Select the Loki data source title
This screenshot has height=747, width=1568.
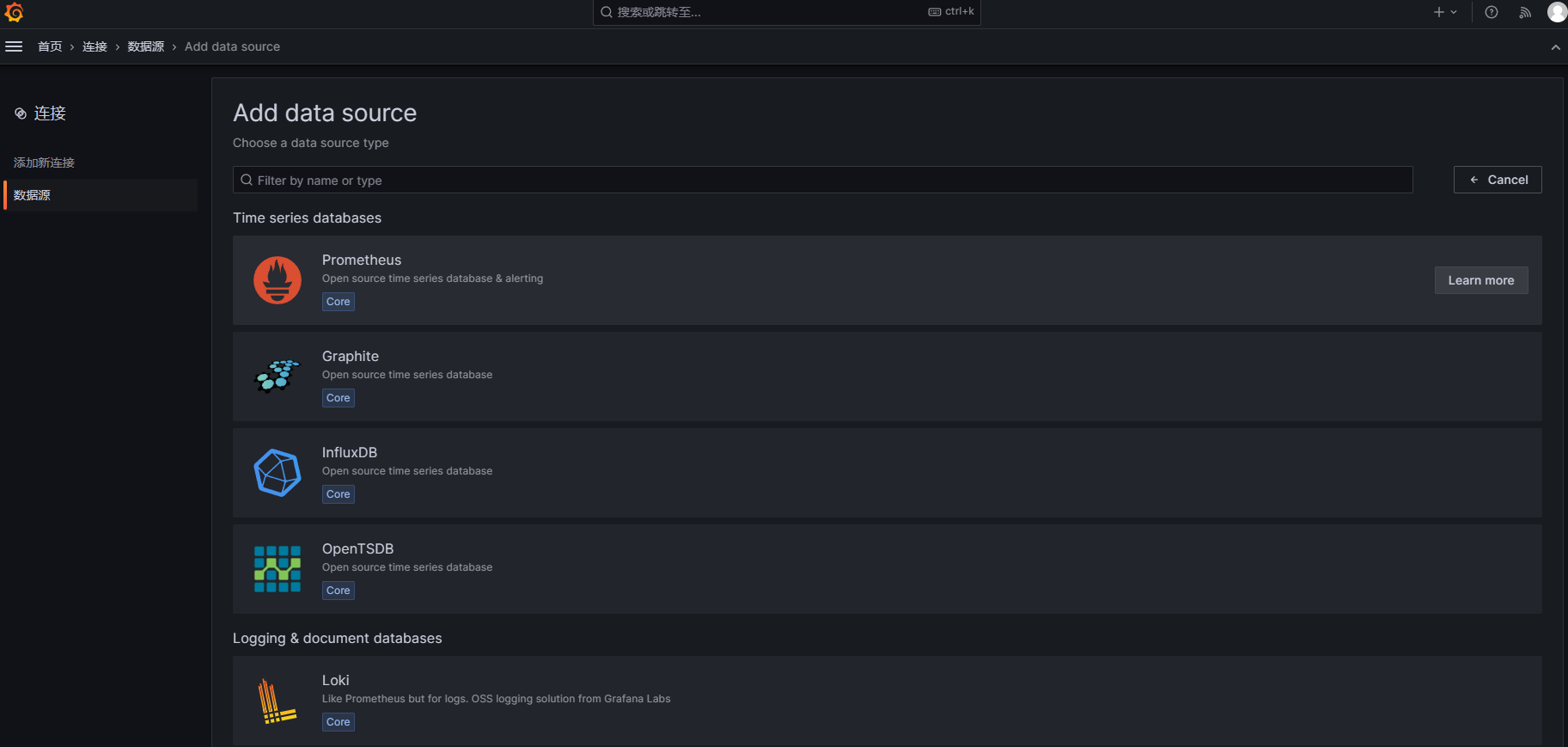[x=336, y=680]
